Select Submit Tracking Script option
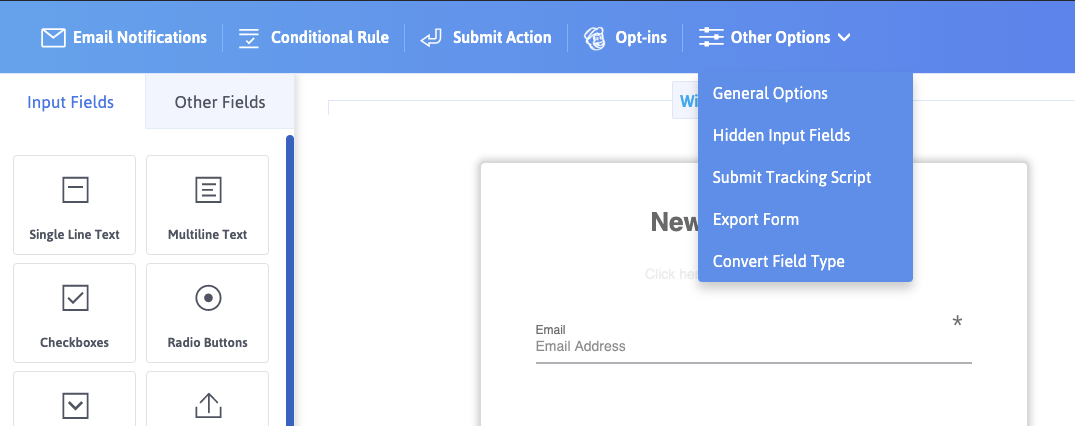 pyautogui.click(x=792, y=177)
